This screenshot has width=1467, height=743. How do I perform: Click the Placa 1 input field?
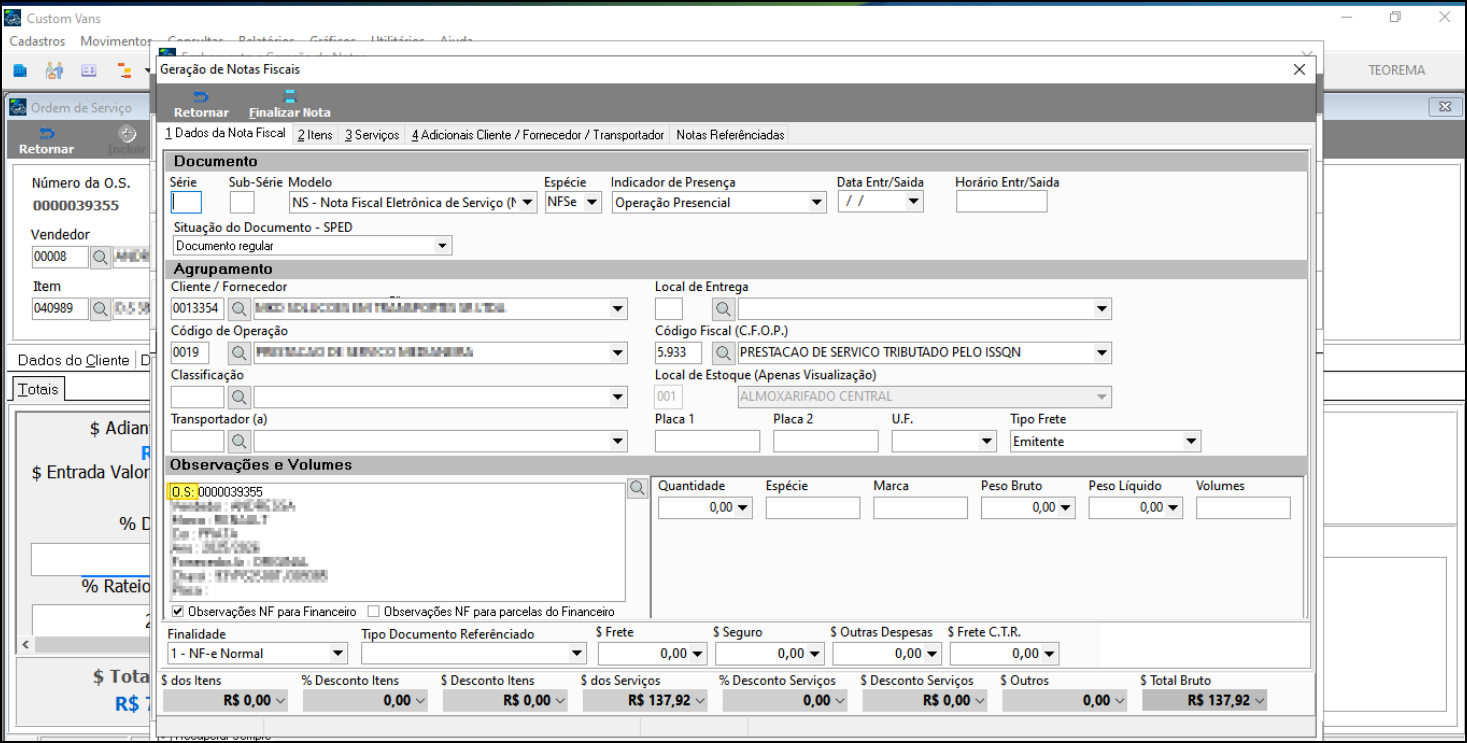[707, 441]
